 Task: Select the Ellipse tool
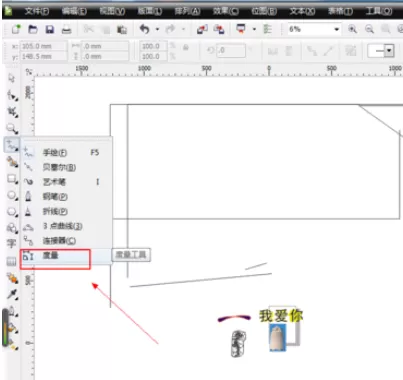pos(12,195)
